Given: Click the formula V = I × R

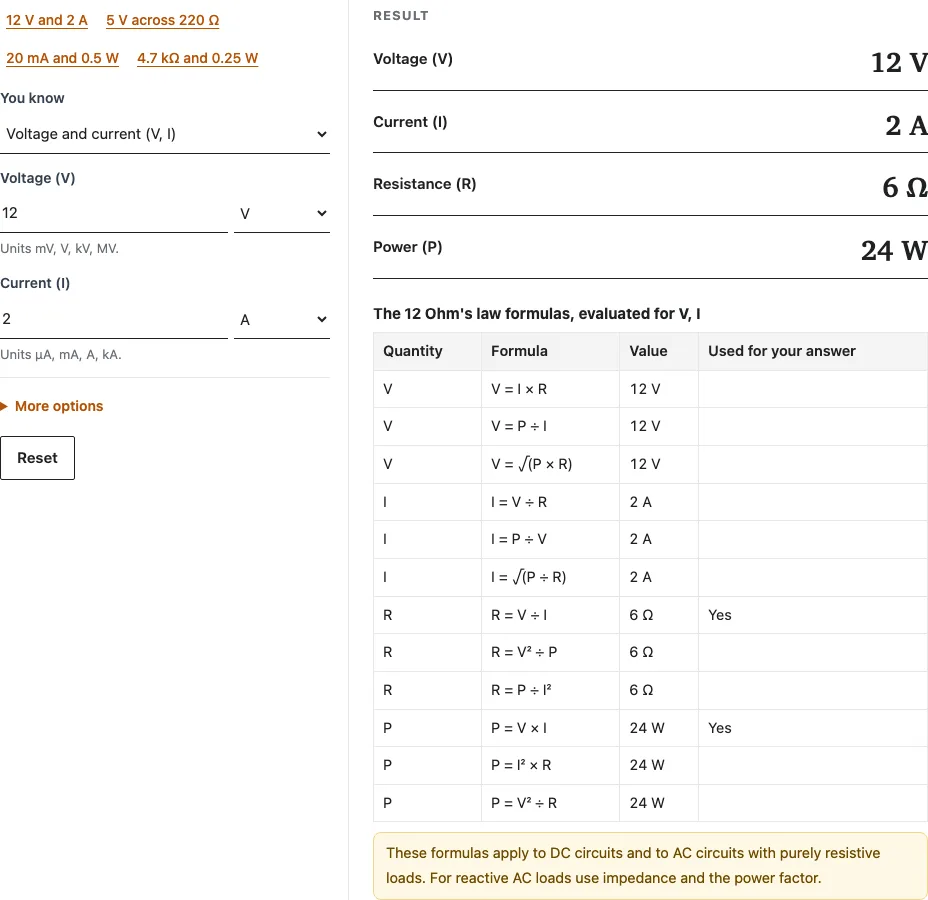Looking at the screenshot, I should tap(519, 389).
